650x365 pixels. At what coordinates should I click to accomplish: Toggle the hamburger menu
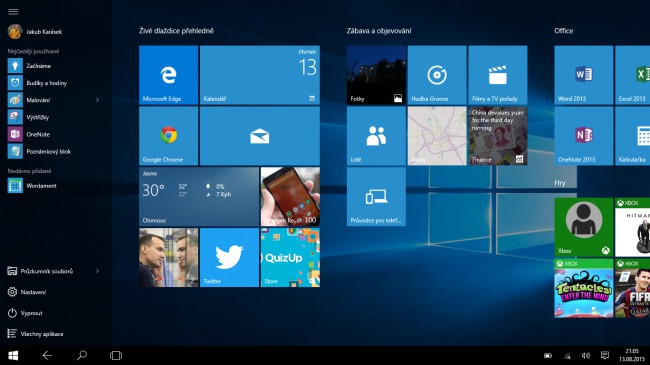point(13,12)
